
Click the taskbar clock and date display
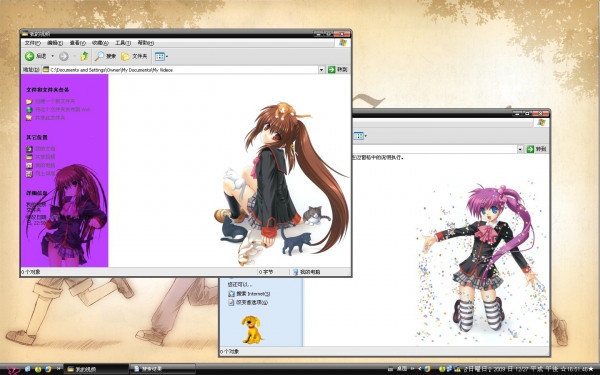pos(529,369)
